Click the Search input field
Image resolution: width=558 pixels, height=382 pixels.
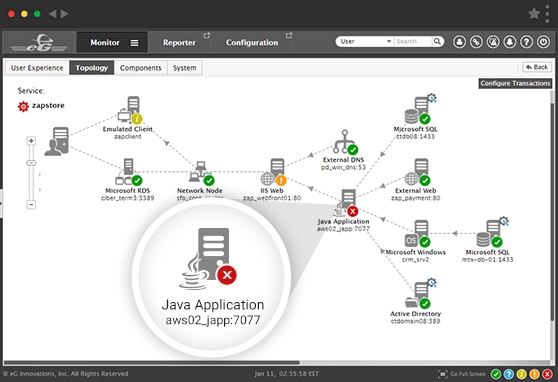pyautogui.click(x=413, y=42)
